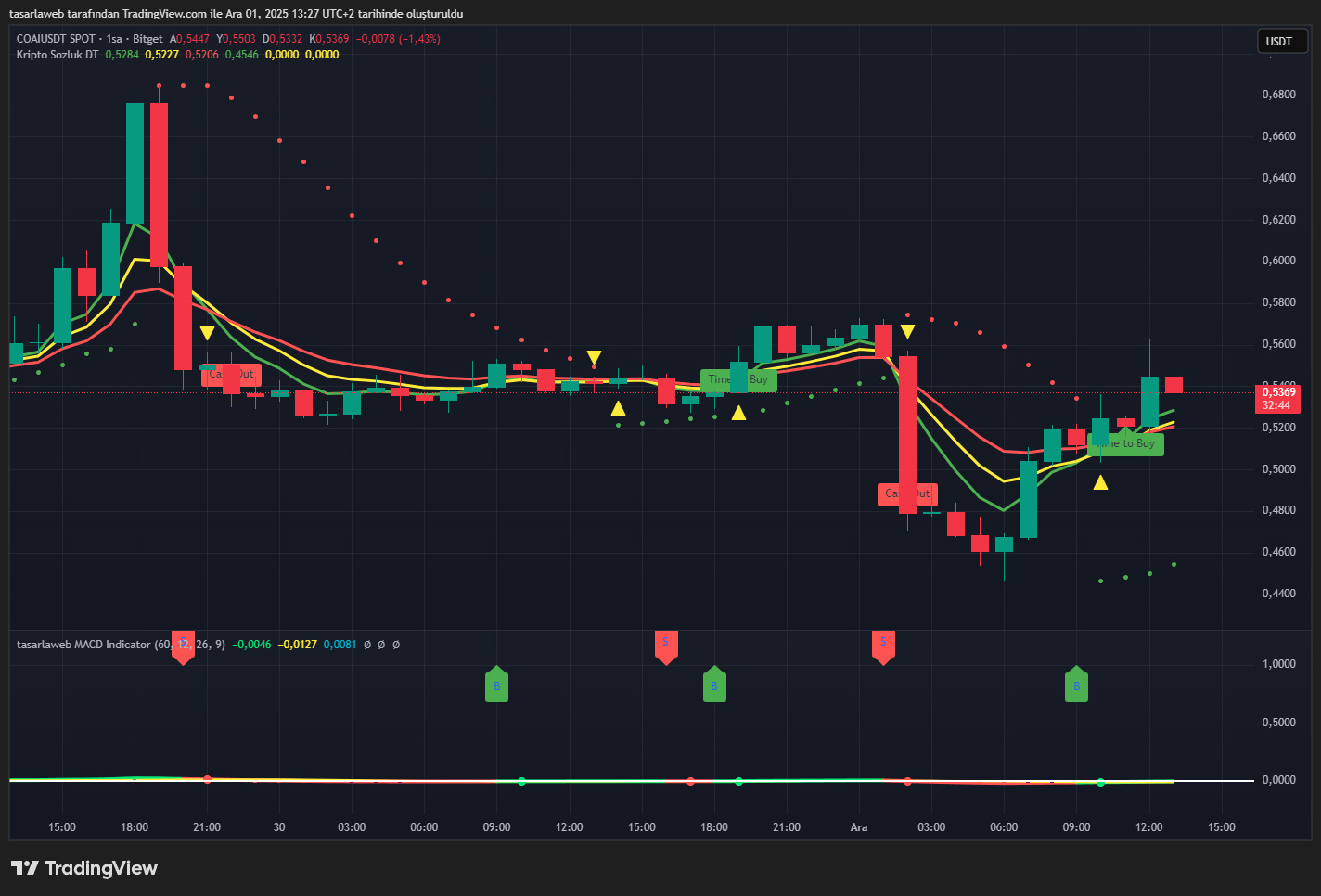Click the red current price label 0,5369
The image size is (1321, 896).
click(1276, 392)
